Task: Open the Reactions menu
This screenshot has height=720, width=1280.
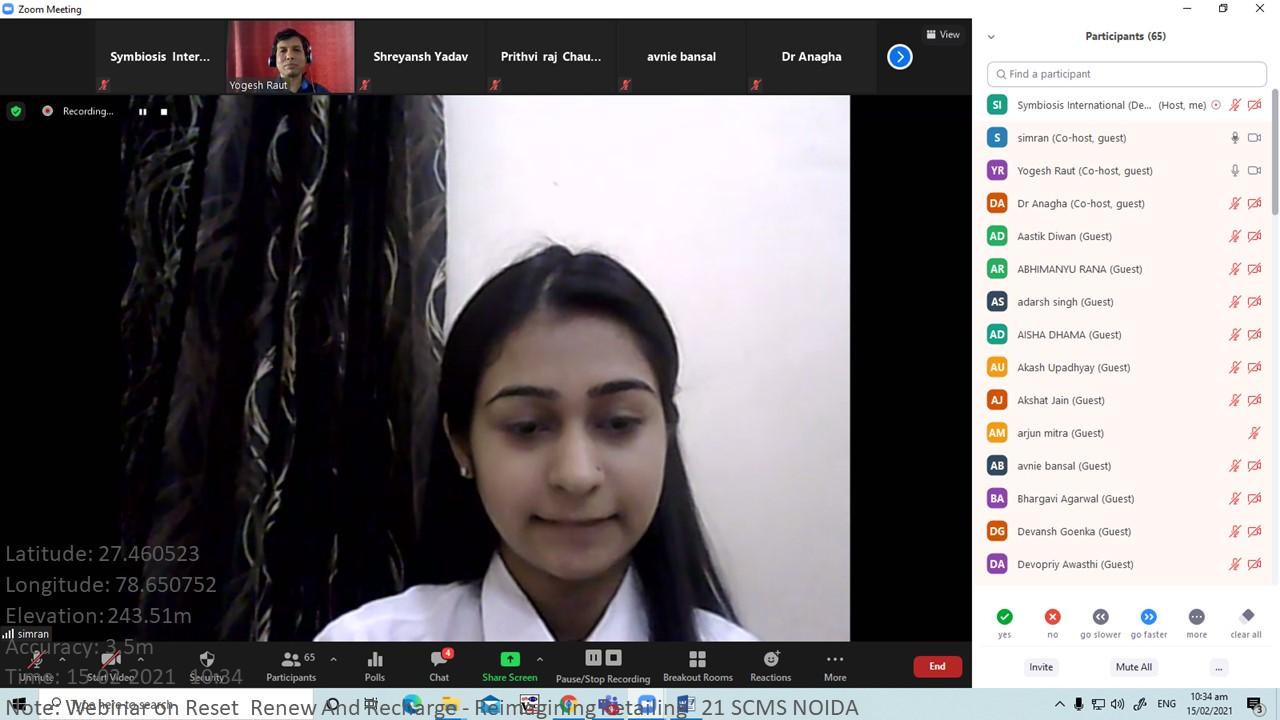Action: pyautogui.click(x=770, y=665)
